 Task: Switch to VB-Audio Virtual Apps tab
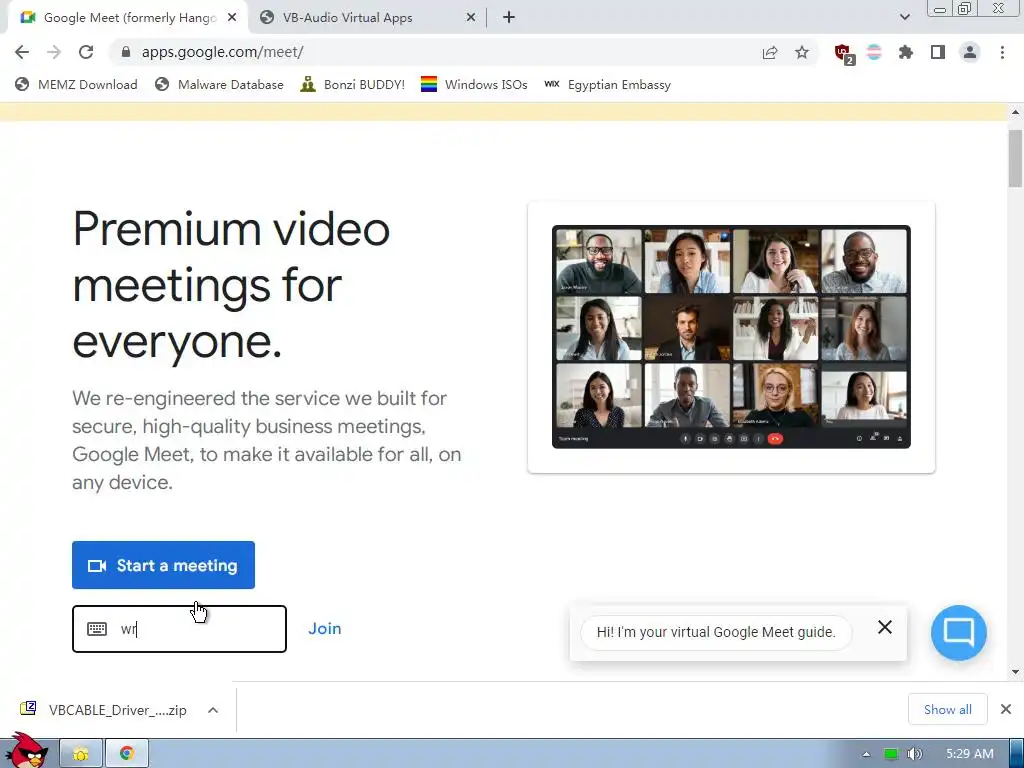(367, 18)
